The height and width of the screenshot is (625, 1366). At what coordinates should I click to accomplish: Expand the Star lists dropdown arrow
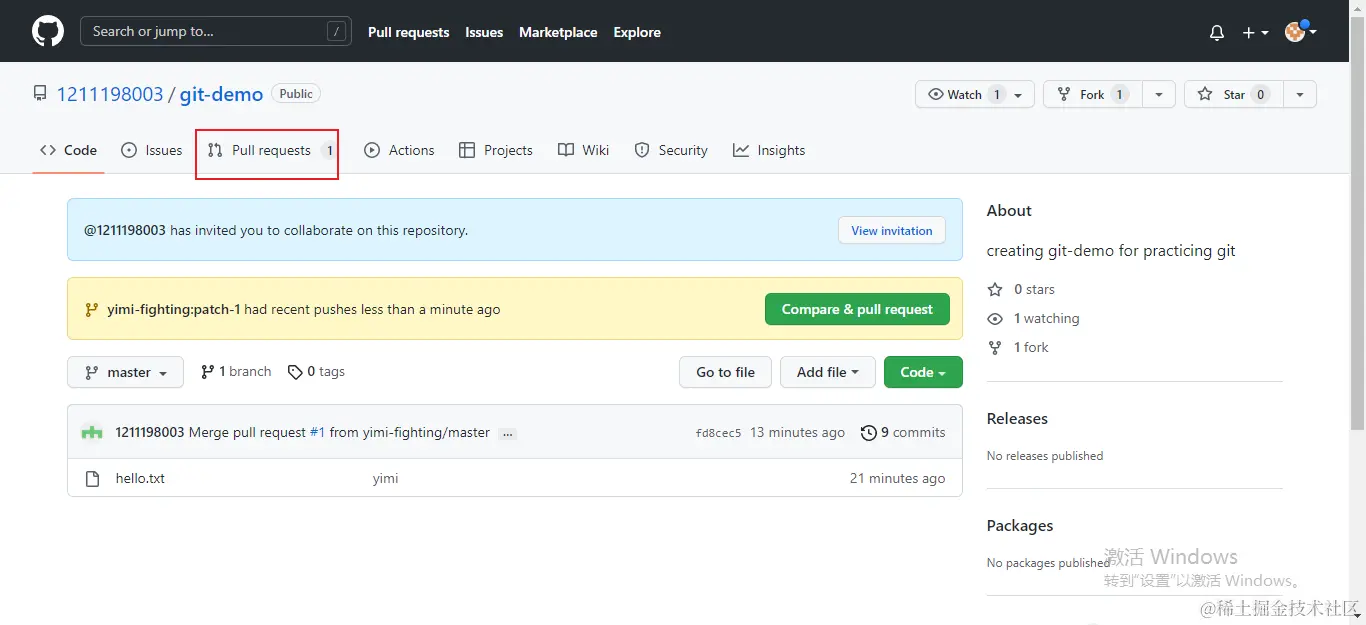pos(1300,94)
